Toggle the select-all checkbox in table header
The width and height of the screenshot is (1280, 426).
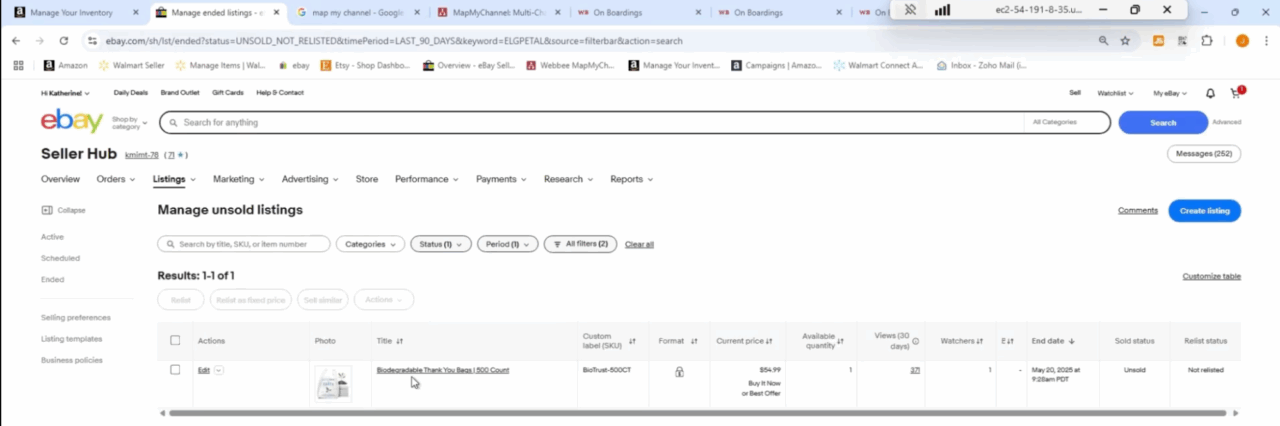pos(175,341)
